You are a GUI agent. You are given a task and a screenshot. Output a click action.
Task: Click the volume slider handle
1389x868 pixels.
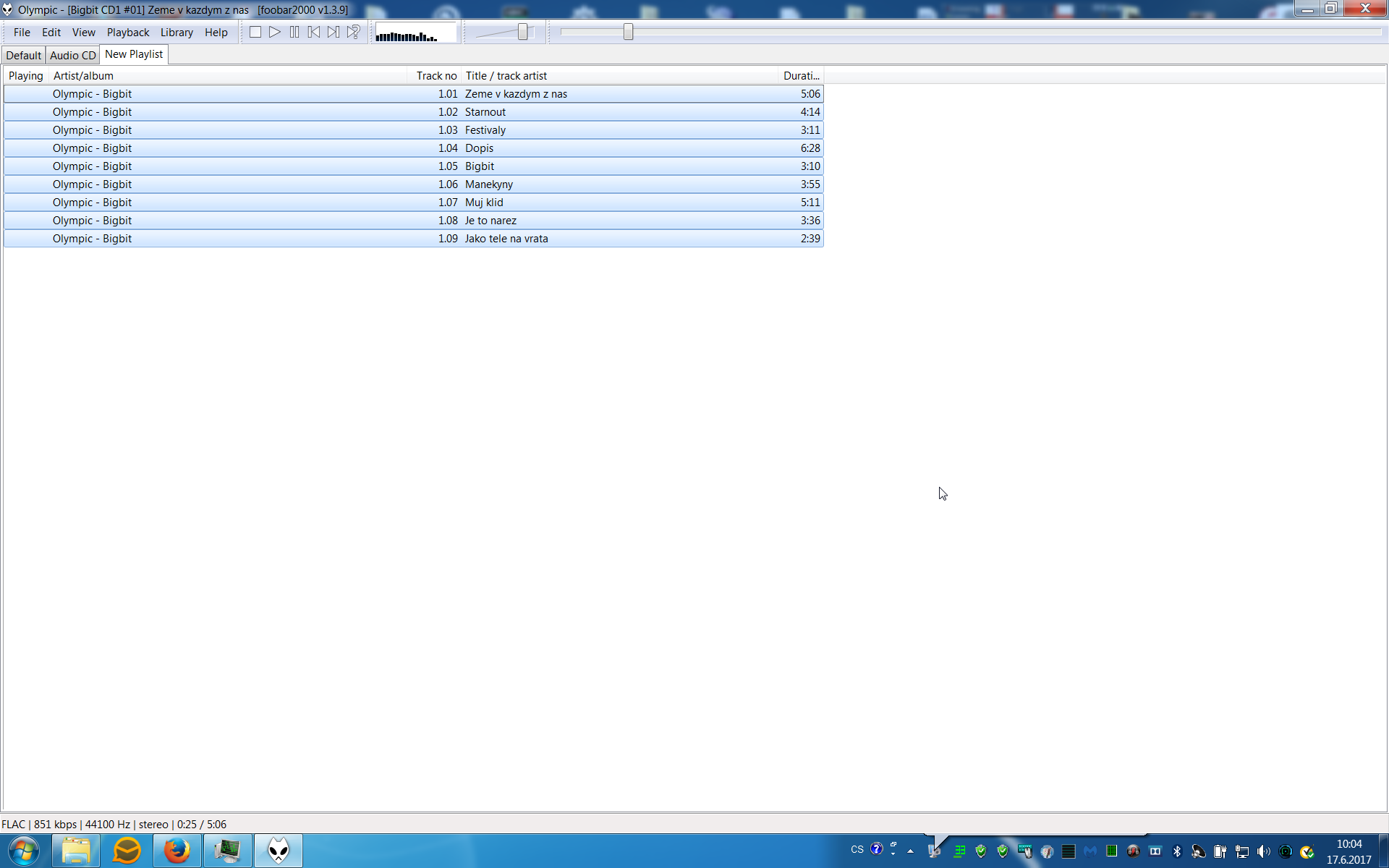[x=522, y=32]
